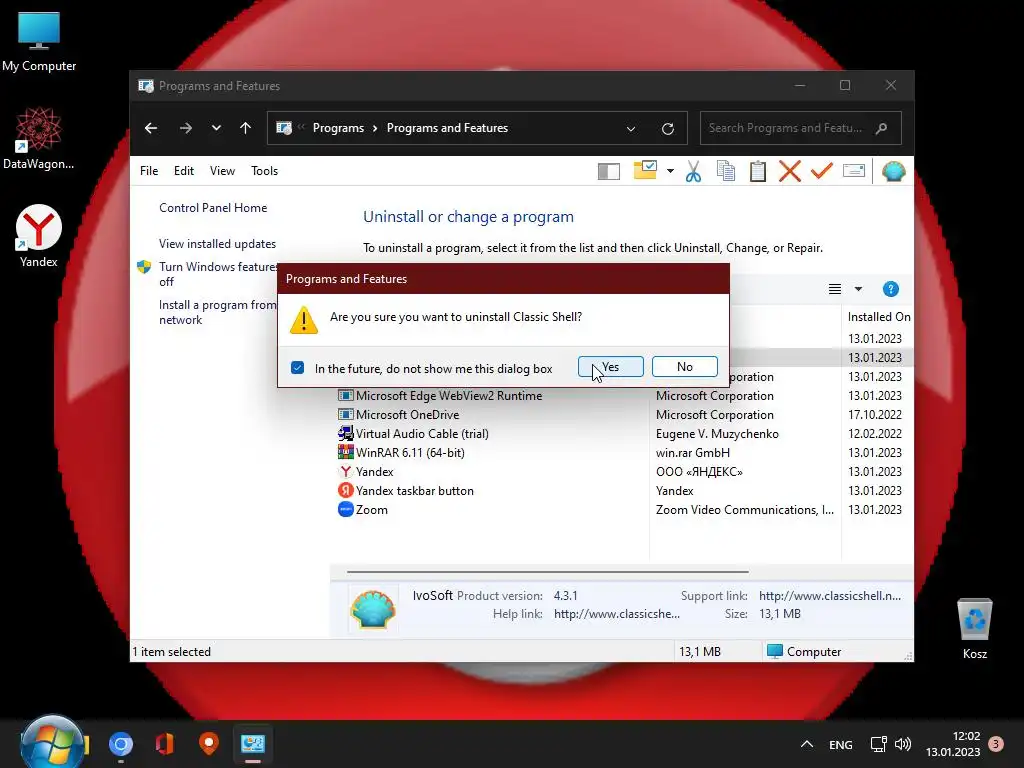Click the classicshell support link

click(829, 596)
